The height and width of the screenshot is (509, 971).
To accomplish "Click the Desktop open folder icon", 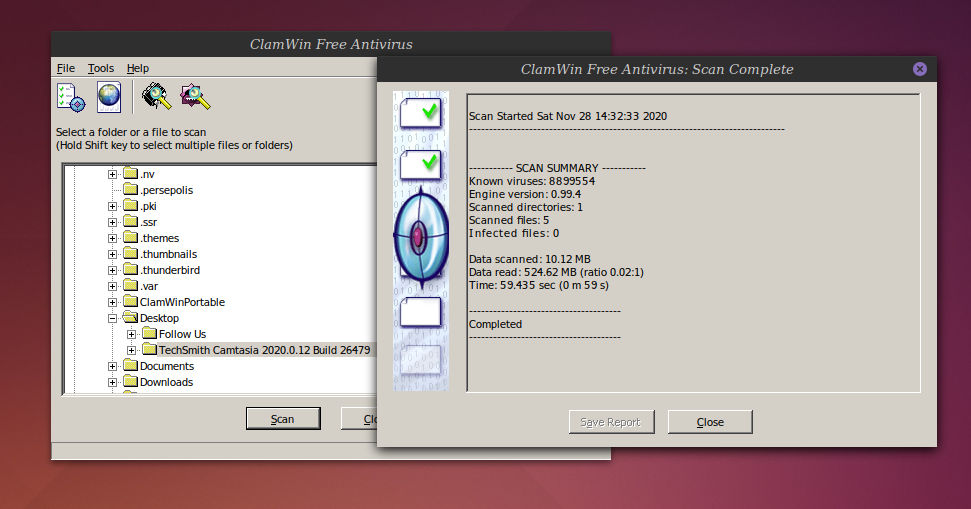I will 130,317.
